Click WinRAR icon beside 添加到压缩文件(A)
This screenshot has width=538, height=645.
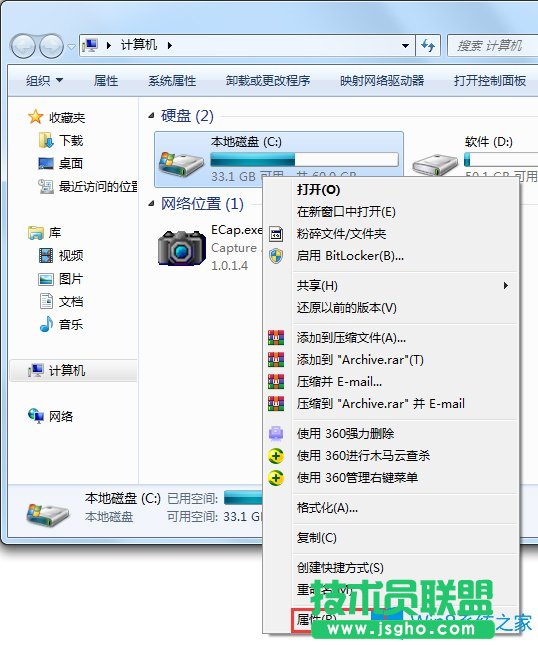click(x=276, y=338)
